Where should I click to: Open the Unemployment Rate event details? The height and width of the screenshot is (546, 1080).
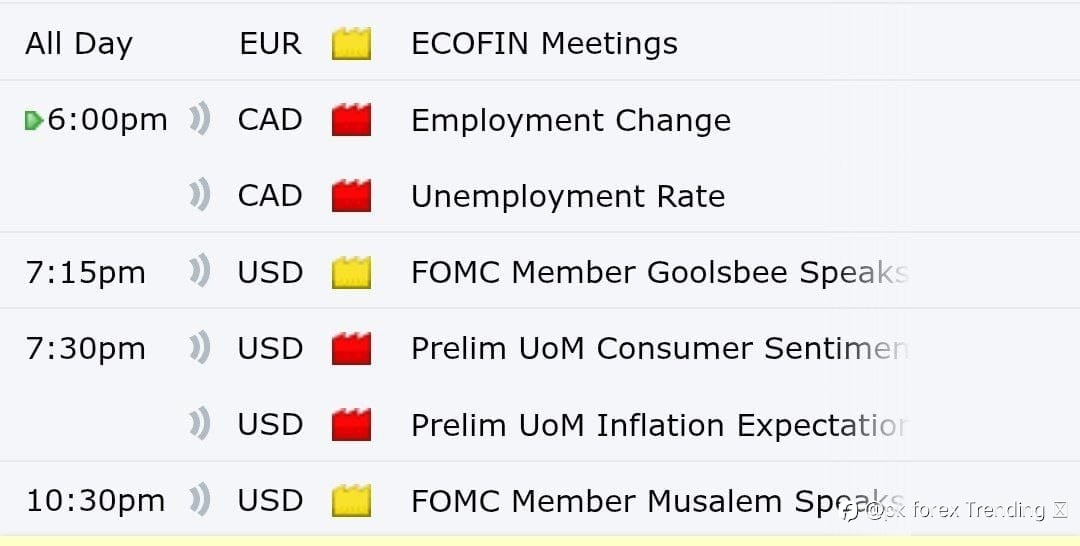[x=567, y=196]
